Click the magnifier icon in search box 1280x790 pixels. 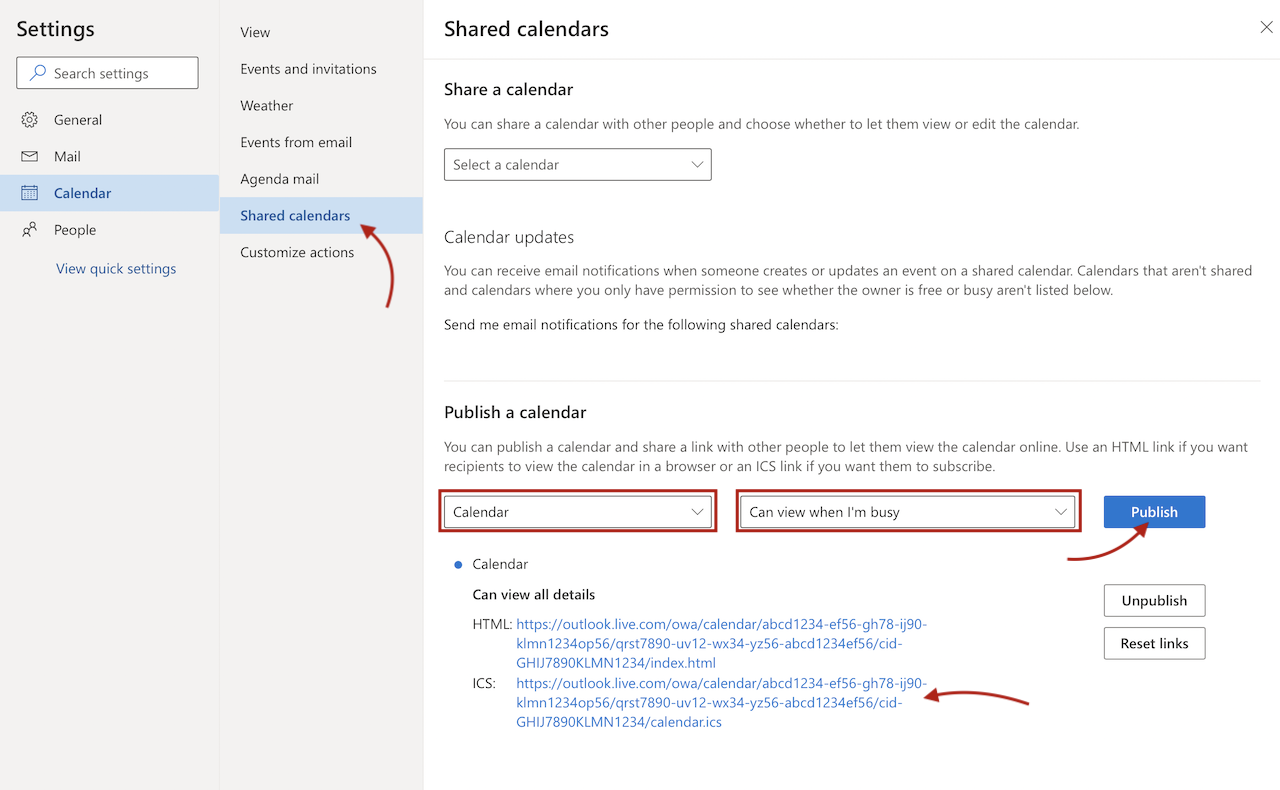[38, 73]
